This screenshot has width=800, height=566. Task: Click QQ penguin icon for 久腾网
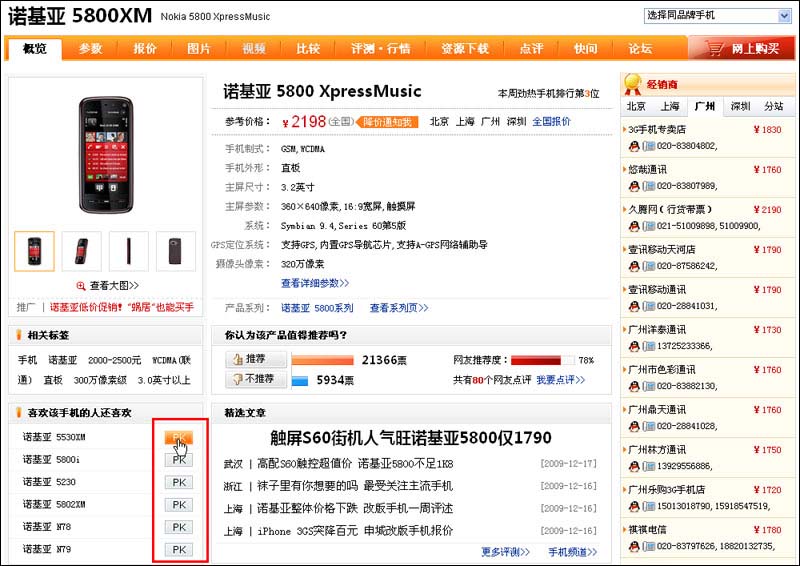pyautogui.click(x=634, y=226)
